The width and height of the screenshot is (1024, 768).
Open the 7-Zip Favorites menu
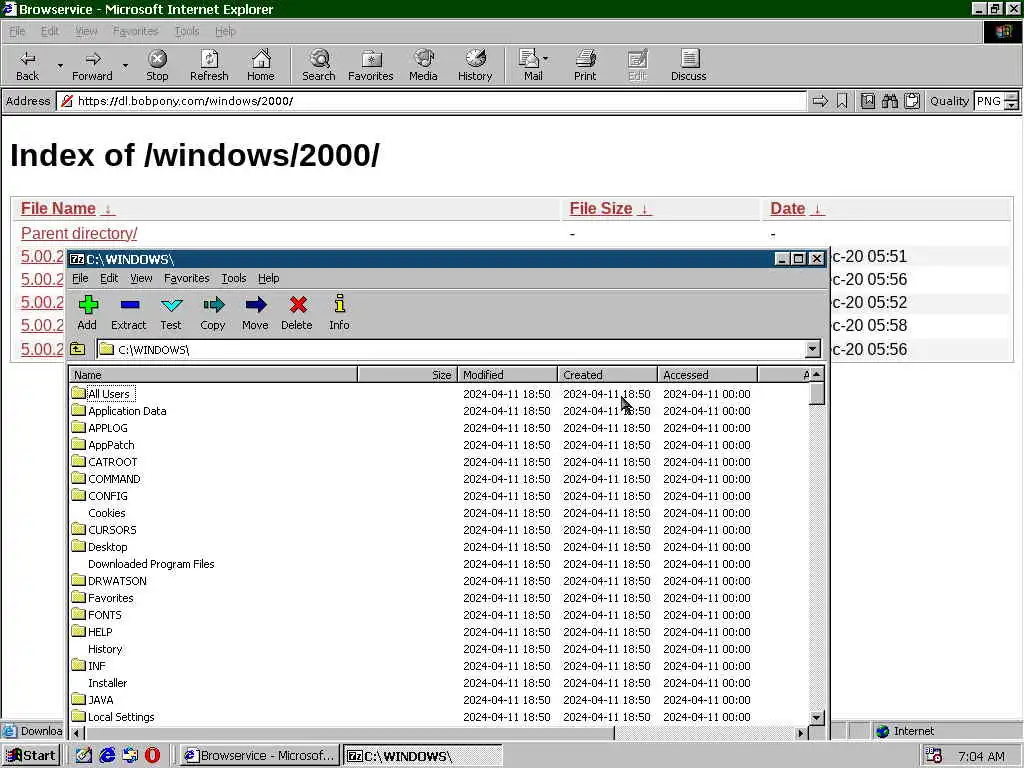187,278
